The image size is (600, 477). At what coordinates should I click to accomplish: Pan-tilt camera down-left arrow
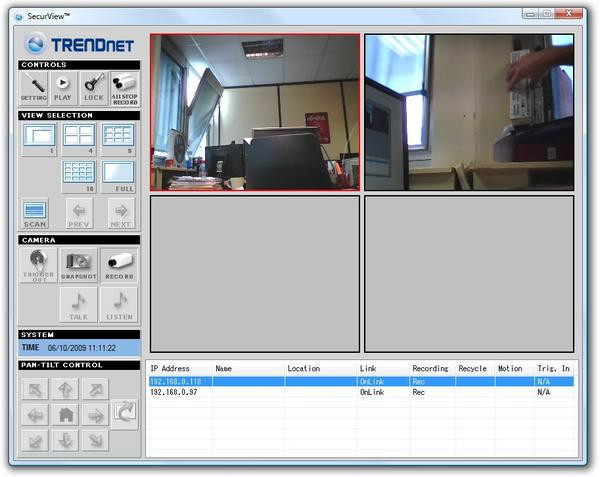coord(35,440)
